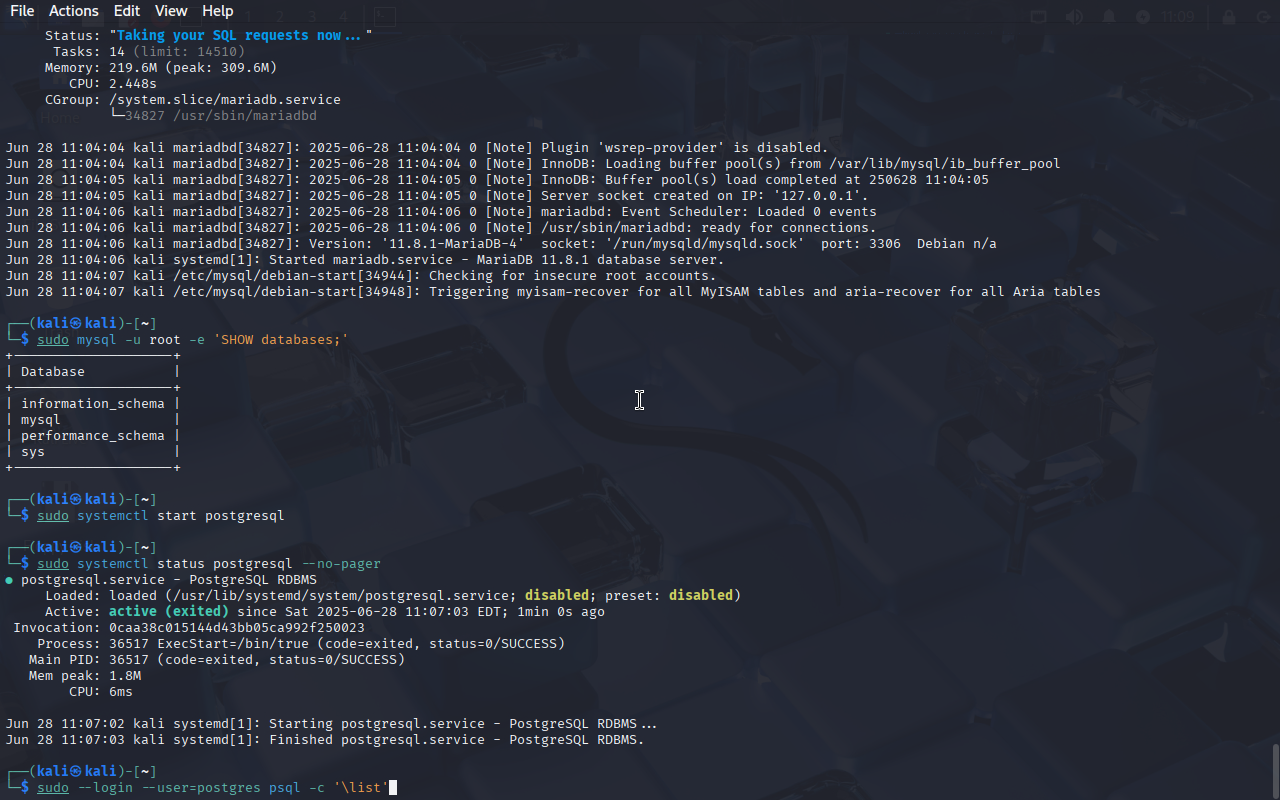Click the CGroup '/system.slice/mariadb.service' path

click(x=225, y=100)
